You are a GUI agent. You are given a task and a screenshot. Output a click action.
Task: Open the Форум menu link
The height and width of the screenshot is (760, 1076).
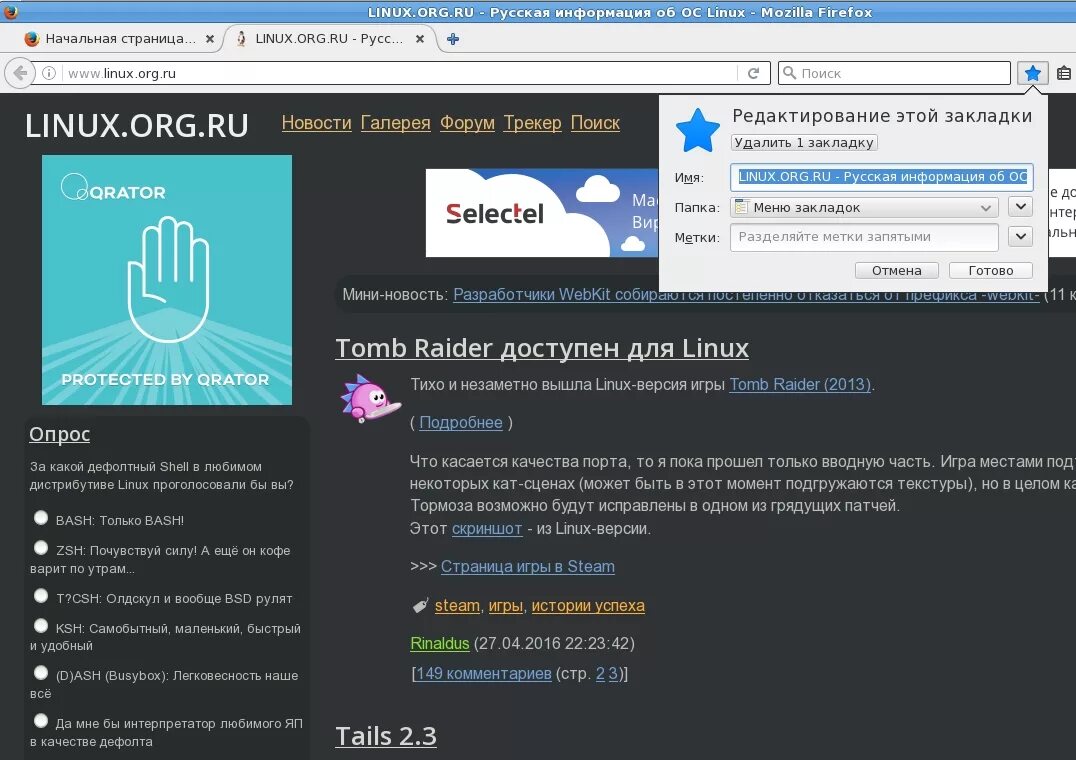[467, 123]
